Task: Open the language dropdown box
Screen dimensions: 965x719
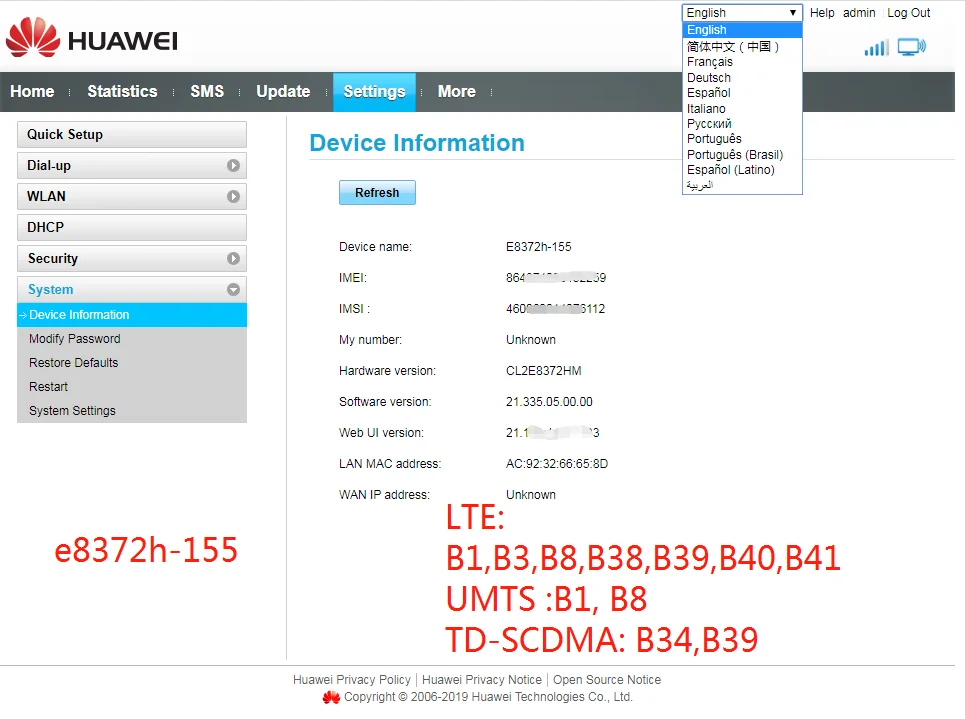Action: pos(742,12)
